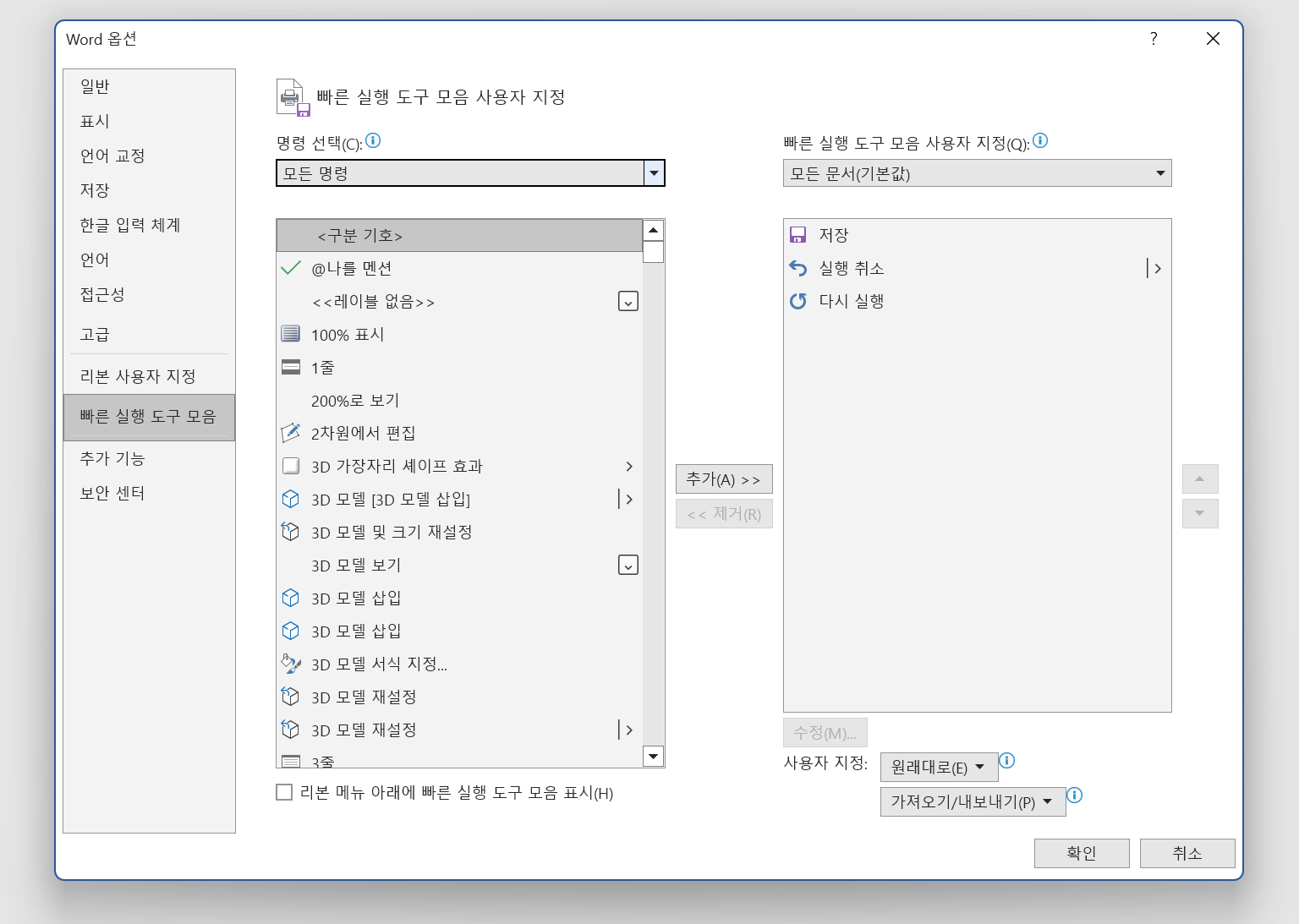This screenshot has height=924, width=1299.
Task: Click the info icon beside 빠른 실행 도구 모음 사용자 지정(Q)
Action: [1040, 140]
